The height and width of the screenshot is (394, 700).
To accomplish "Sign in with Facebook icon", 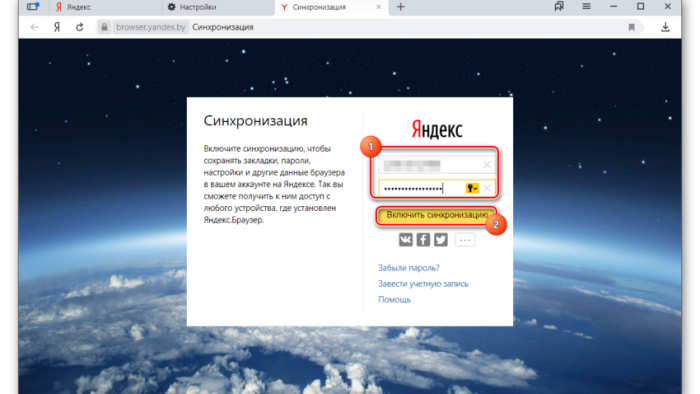I will 423,240.
